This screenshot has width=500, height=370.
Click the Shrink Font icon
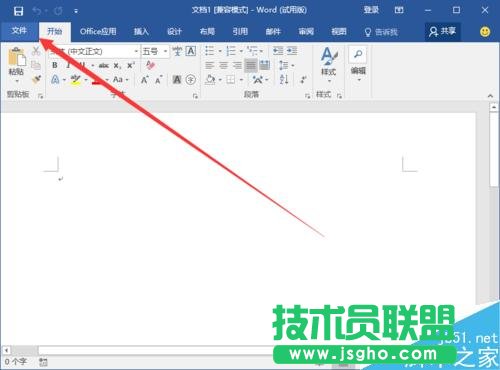(158, 80)
